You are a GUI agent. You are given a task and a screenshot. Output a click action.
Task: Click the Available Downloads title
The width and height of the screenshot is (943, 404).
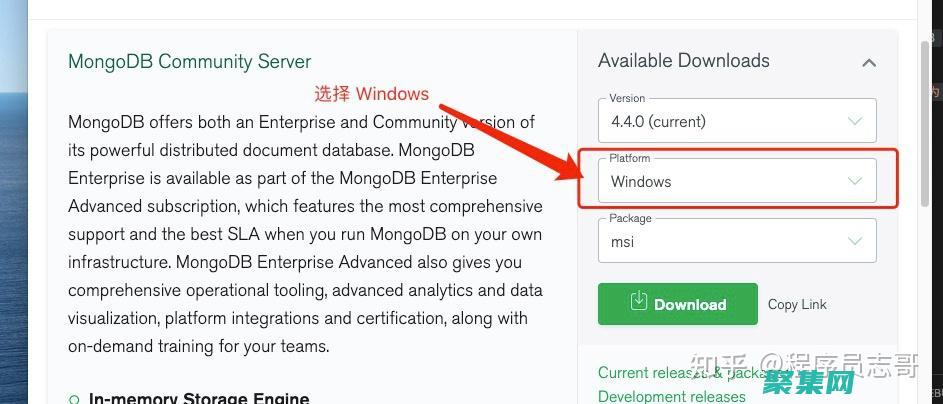[x=684, y=61]
